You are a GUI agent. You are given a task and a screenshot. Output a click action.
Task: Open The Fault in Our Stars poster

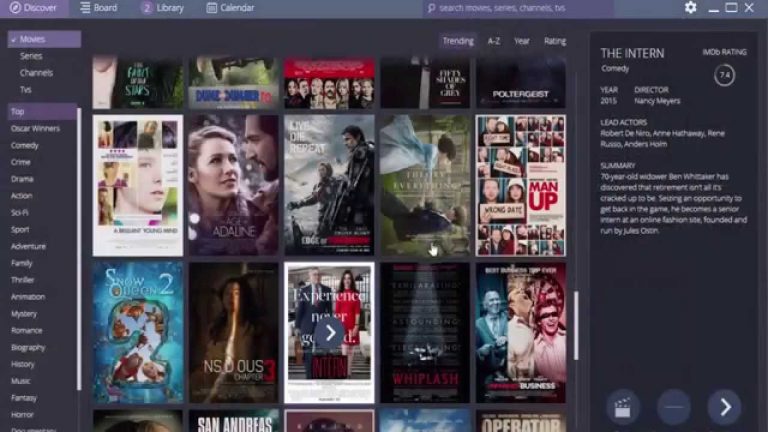[x=138, y=82]
